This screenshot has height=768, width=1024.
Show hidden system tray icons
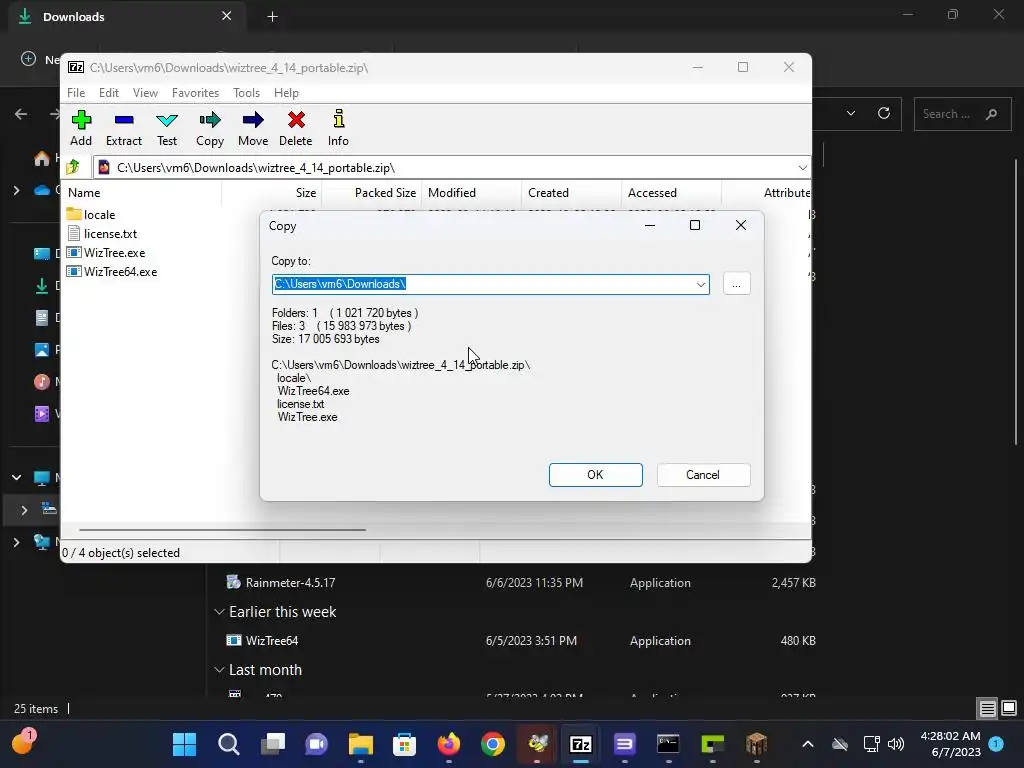807,744
